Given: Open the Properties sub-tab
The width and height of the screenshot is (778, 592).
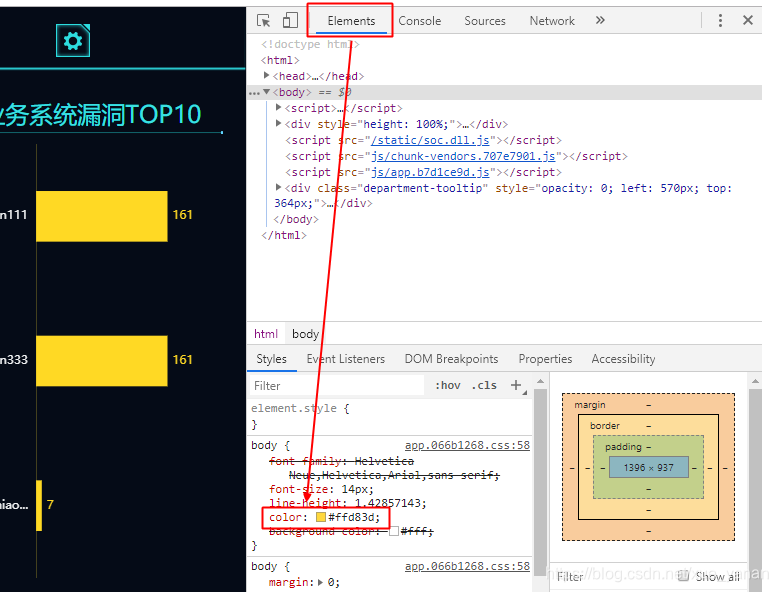Looking at the screenshot, I should click(545, 359).
